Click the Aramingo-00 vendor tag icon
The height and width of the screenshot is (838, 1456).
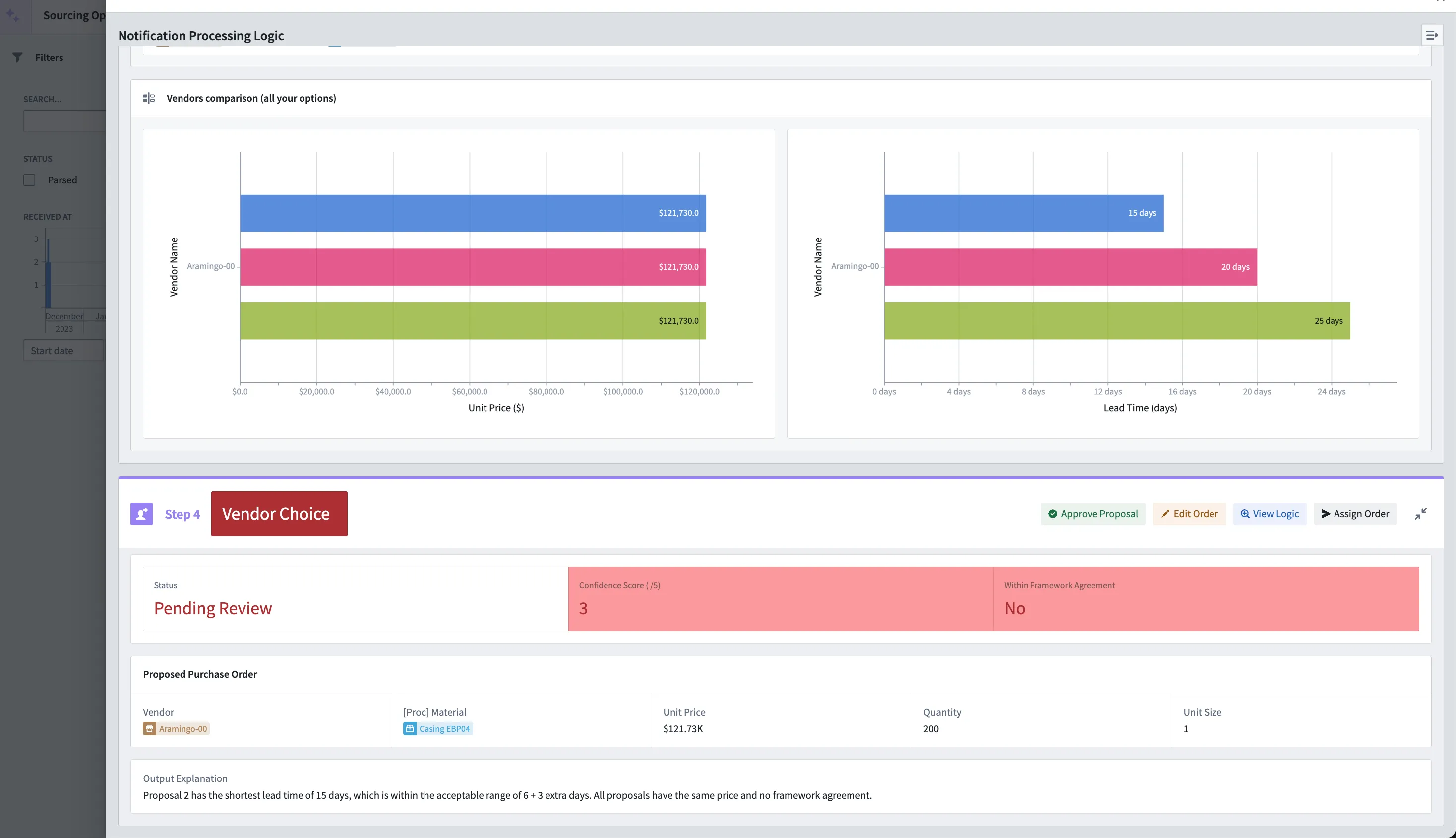(x=150, y=728)
